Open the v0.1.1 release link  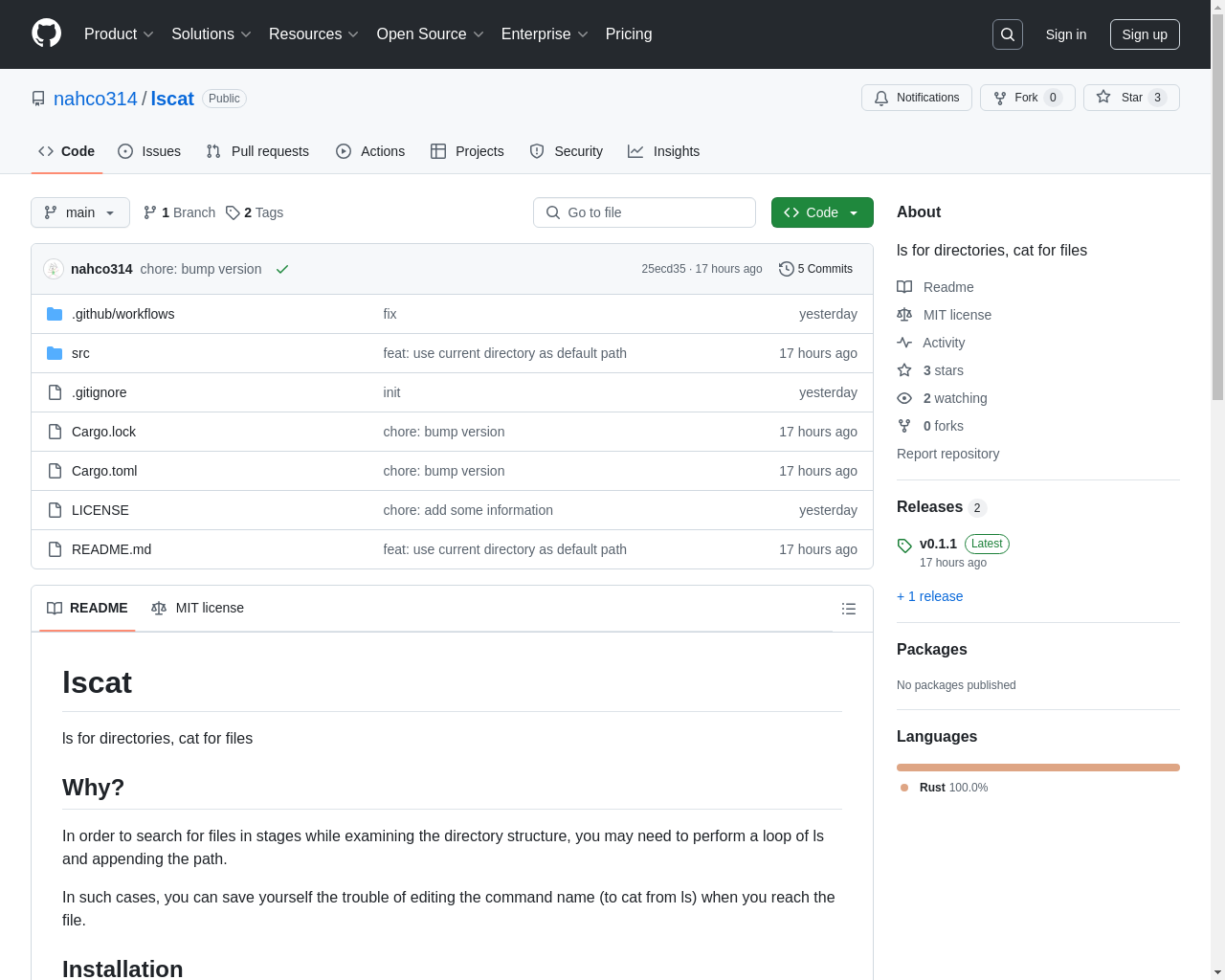938,544
